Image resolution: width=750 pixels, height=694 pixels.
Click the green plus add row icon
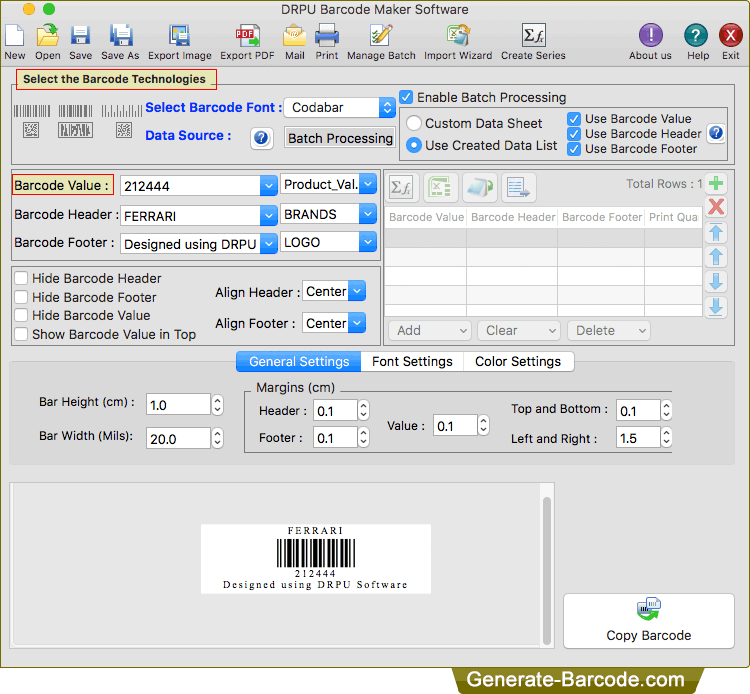click(716, 183)
